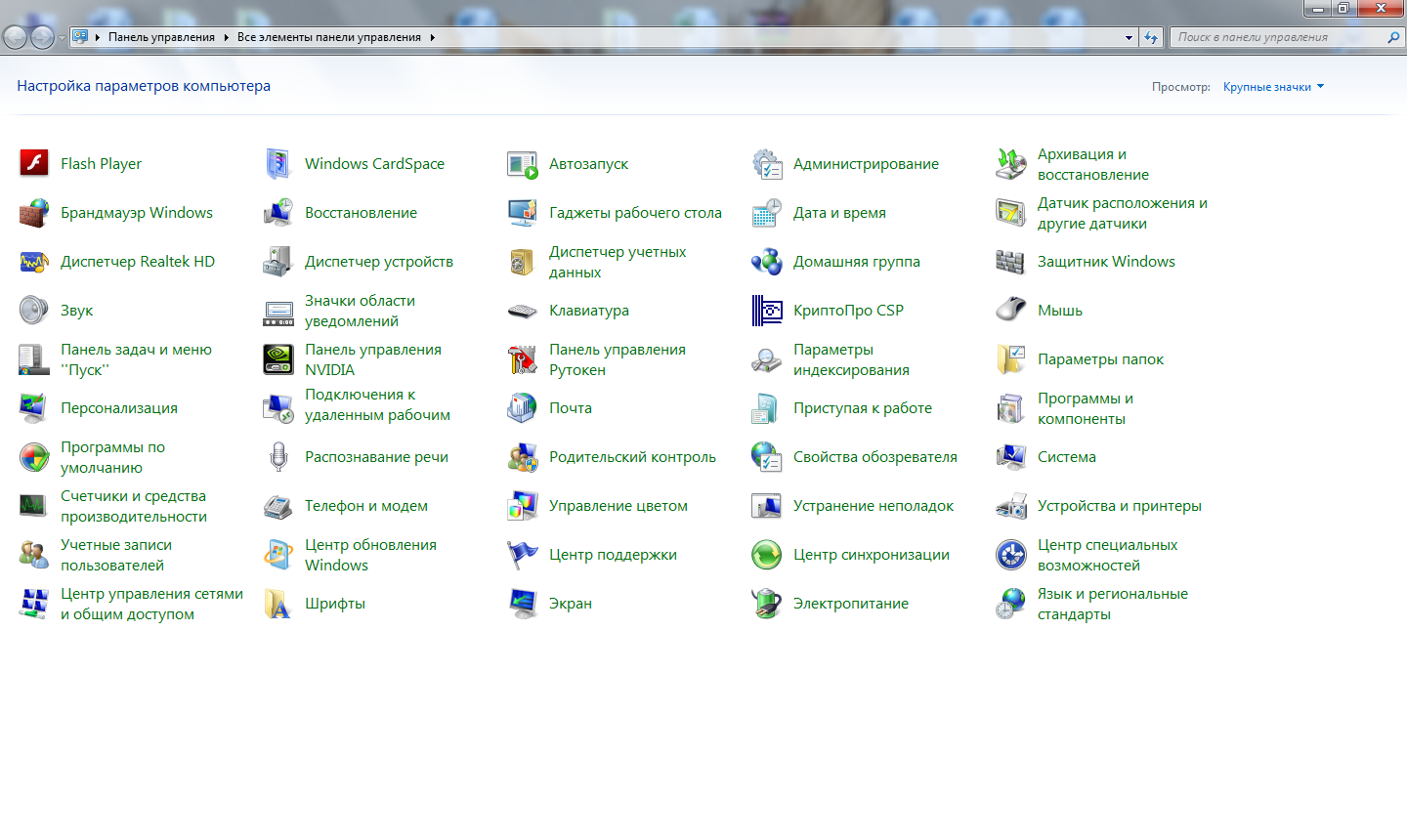
Task: Open the КриптоПро CSP icon
Action: [x=767, y=310]
